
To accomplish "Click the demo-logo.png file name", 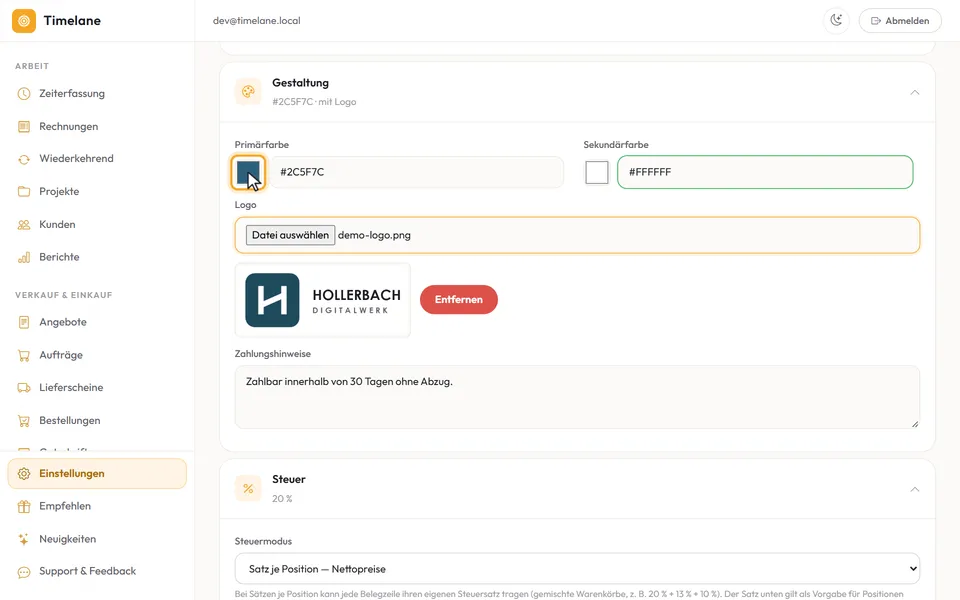I will tap(374, 235).
